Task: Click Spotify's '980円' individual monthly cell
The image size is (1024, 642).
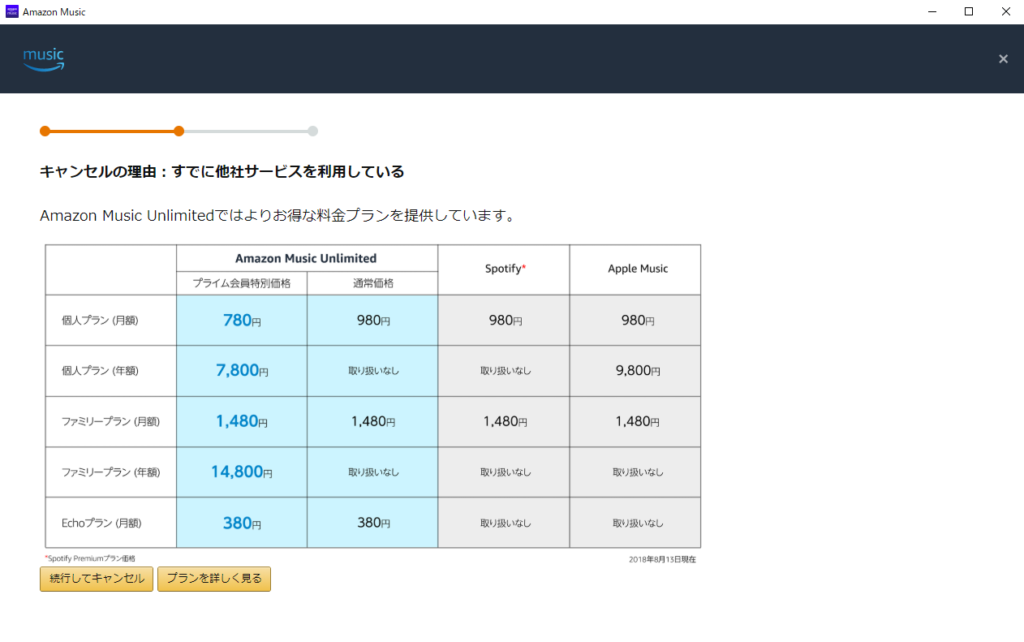Action: pos(504,320)
